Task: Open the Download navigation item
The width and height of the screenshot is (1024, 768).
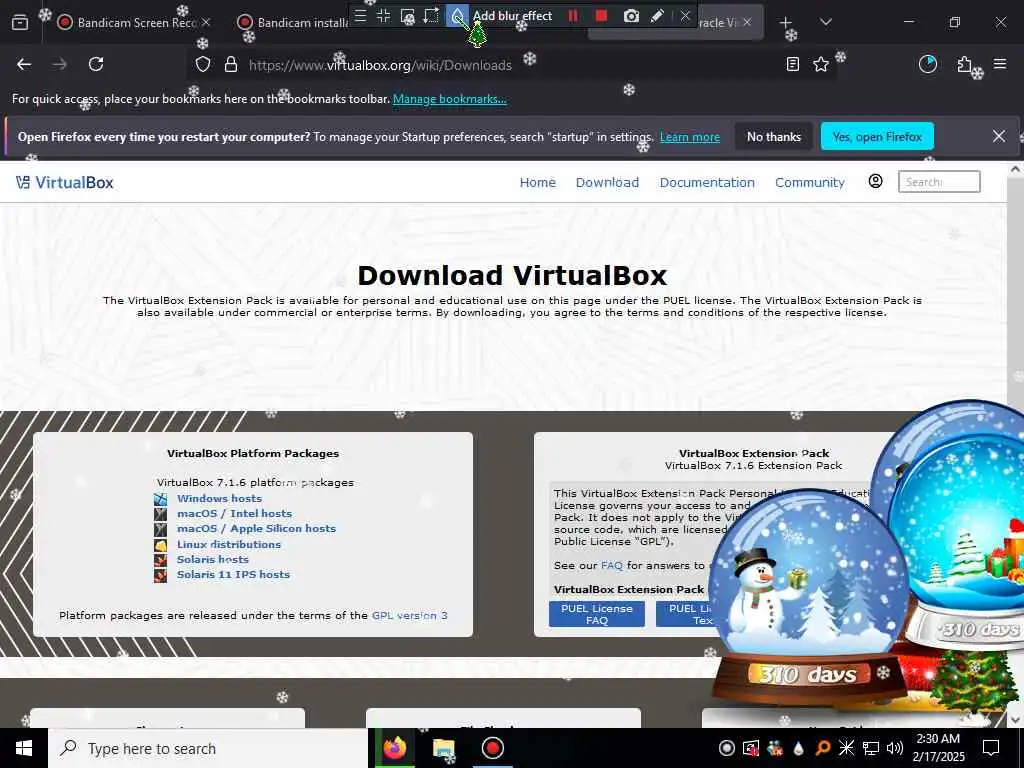Action: 607,182
